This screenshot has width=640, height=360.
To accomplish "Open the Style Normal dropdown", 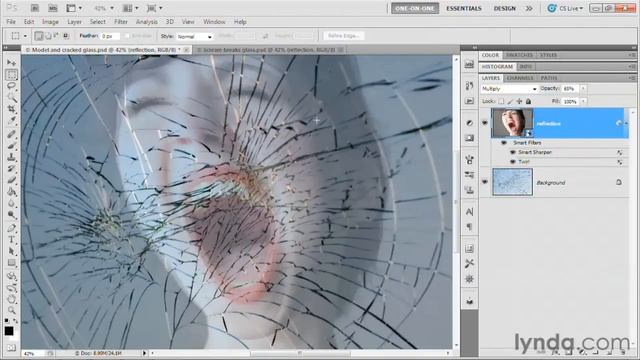I will tap(195, 36).
